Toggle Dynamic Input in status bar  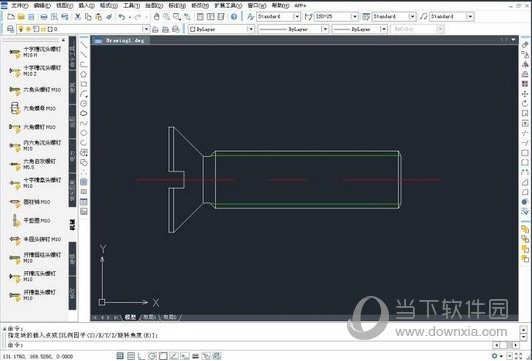[185, 356]
